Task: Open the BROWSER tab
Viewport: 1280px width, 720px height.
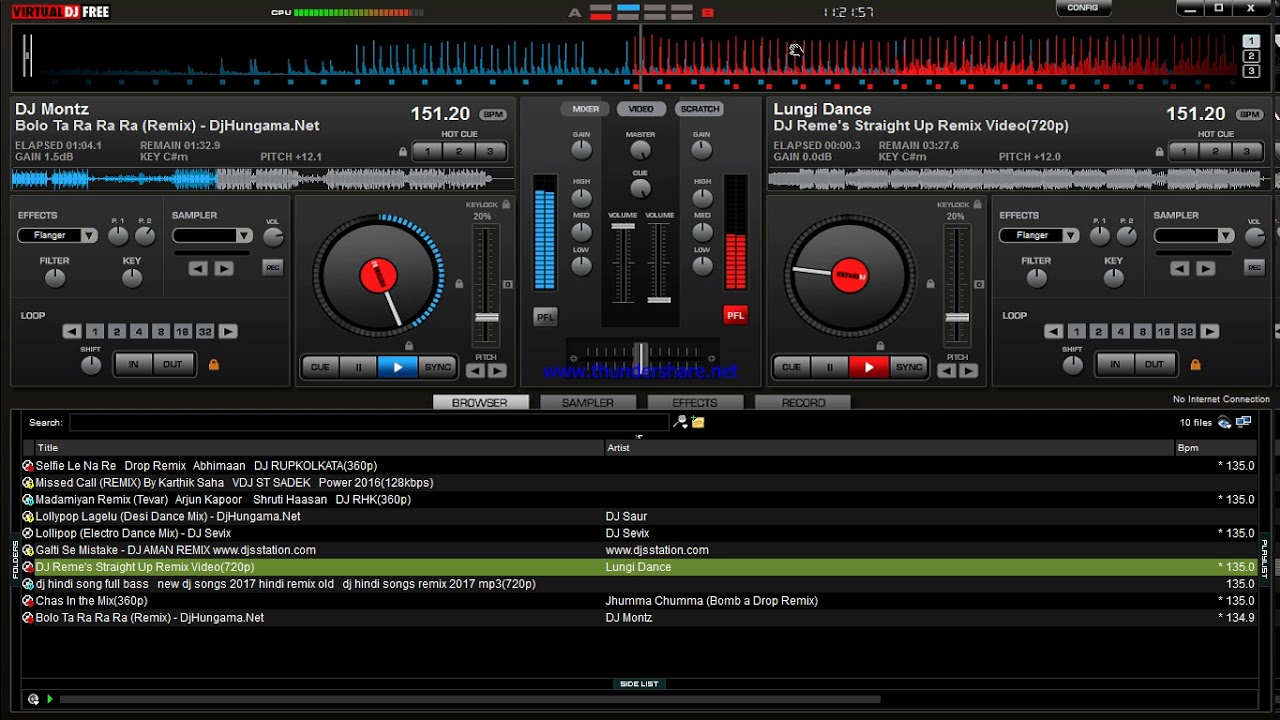Action: (480, 402)
